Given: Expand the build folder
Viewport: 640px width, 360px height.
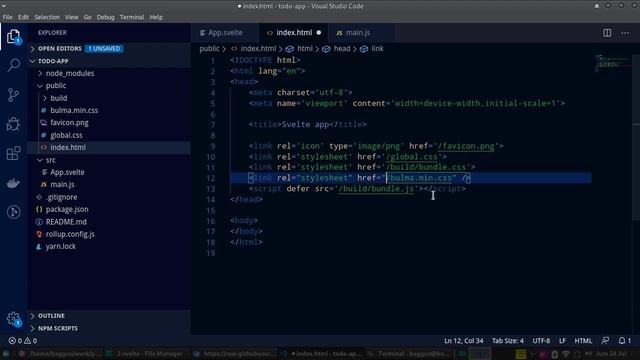Looking at the screenshot, I should pos(109,98).
